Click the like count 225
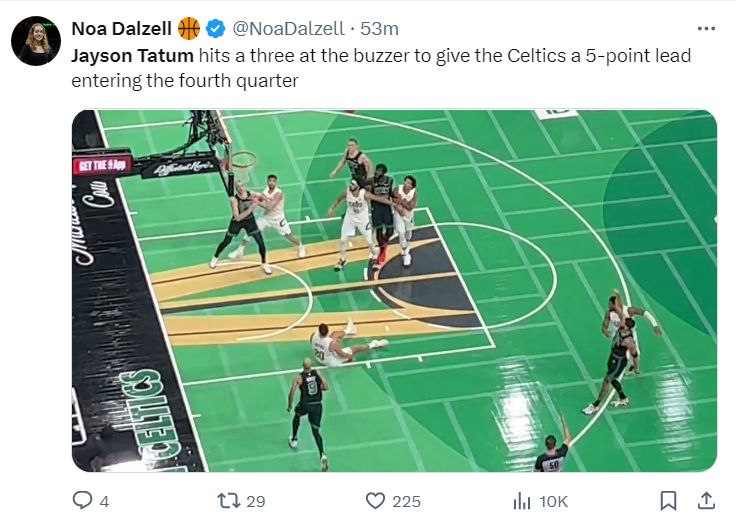Screen dimensions: 736x528 [x=406, y=501]
